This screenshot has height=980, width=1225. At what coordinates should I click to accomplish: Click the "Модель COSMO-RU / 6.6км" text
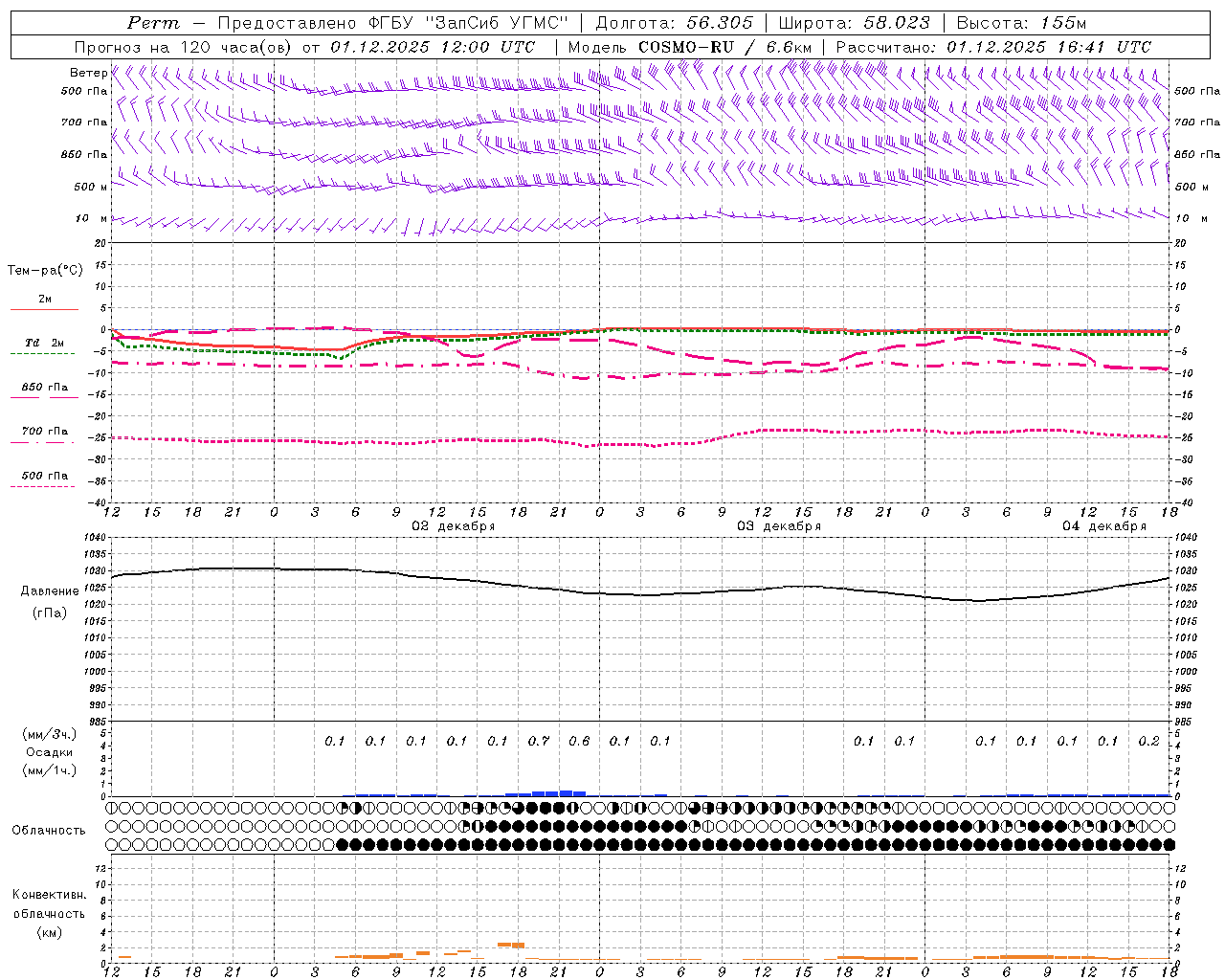tap(690, 47)
